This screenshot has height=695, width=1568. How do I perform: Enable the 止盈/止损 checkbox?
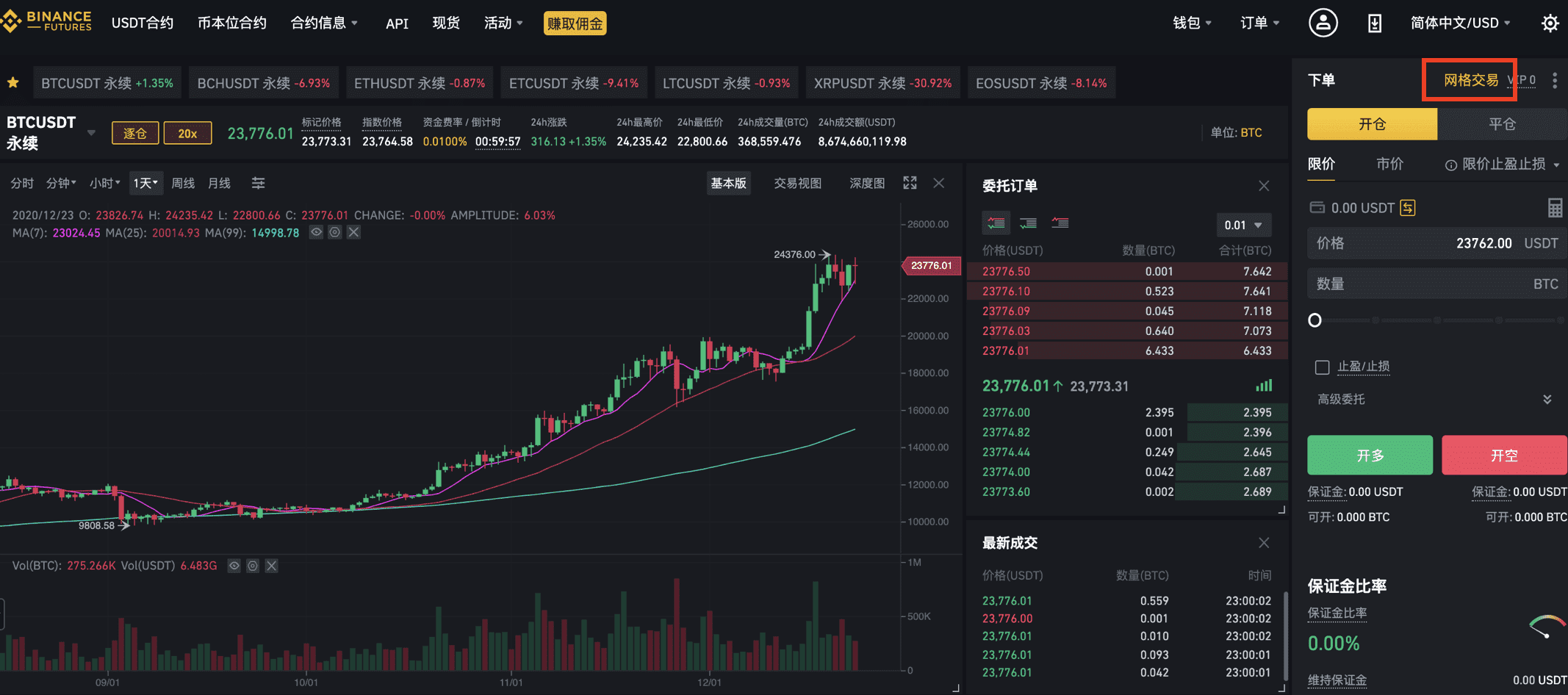pos(1322,367)
